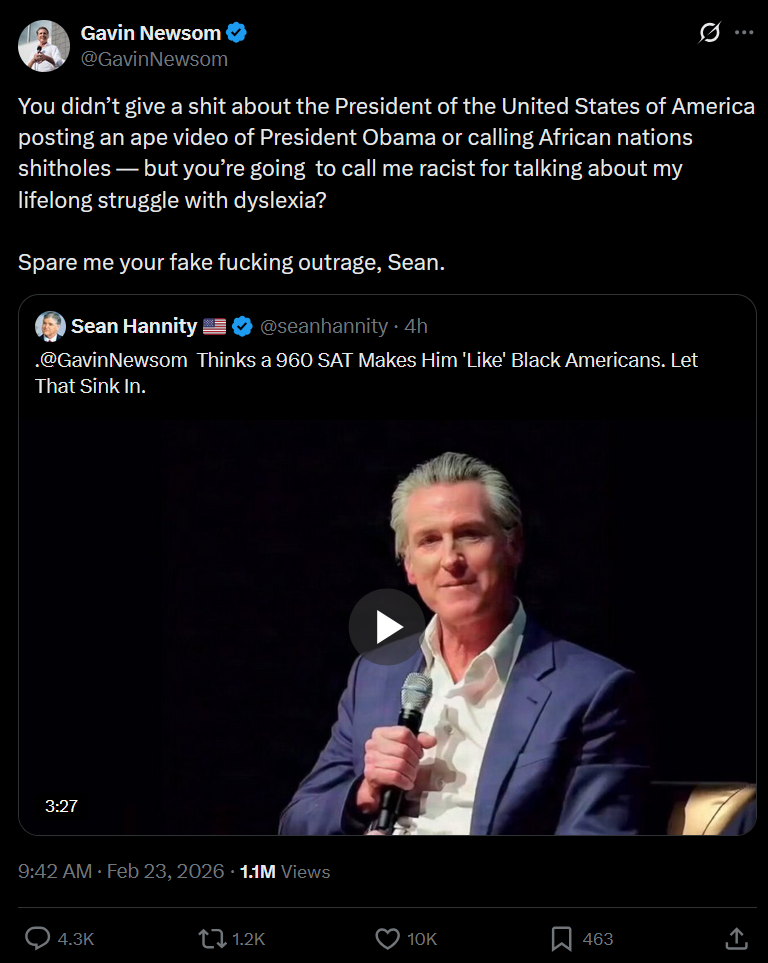The height and width of the screenshot is (963, 768).
Task: Open the 9:42 AM · Feb 23, 2026 timestamp
Action: 121,871
